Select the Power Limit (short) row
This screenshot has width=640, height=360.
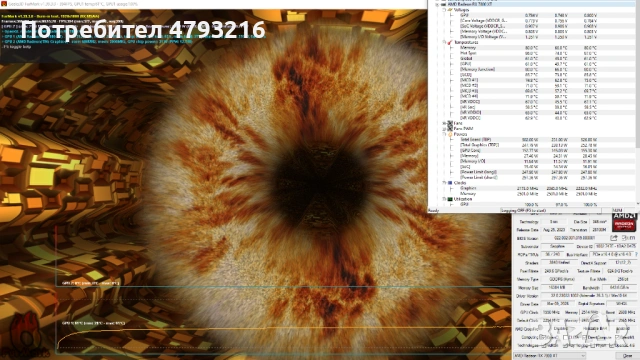click(531, 178)
